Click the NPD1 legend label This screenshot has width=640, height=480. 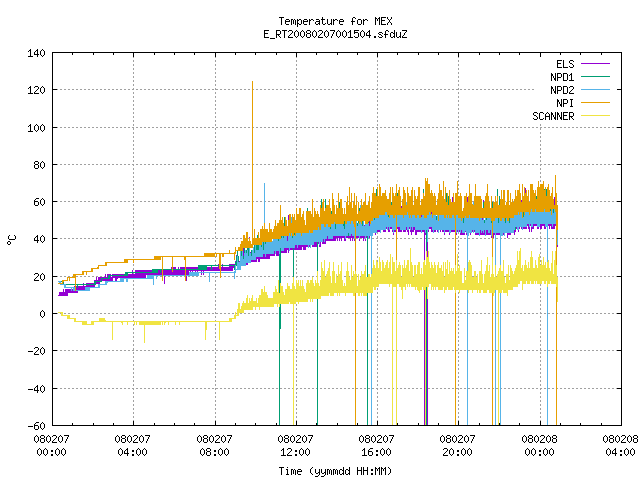point(562,77)
